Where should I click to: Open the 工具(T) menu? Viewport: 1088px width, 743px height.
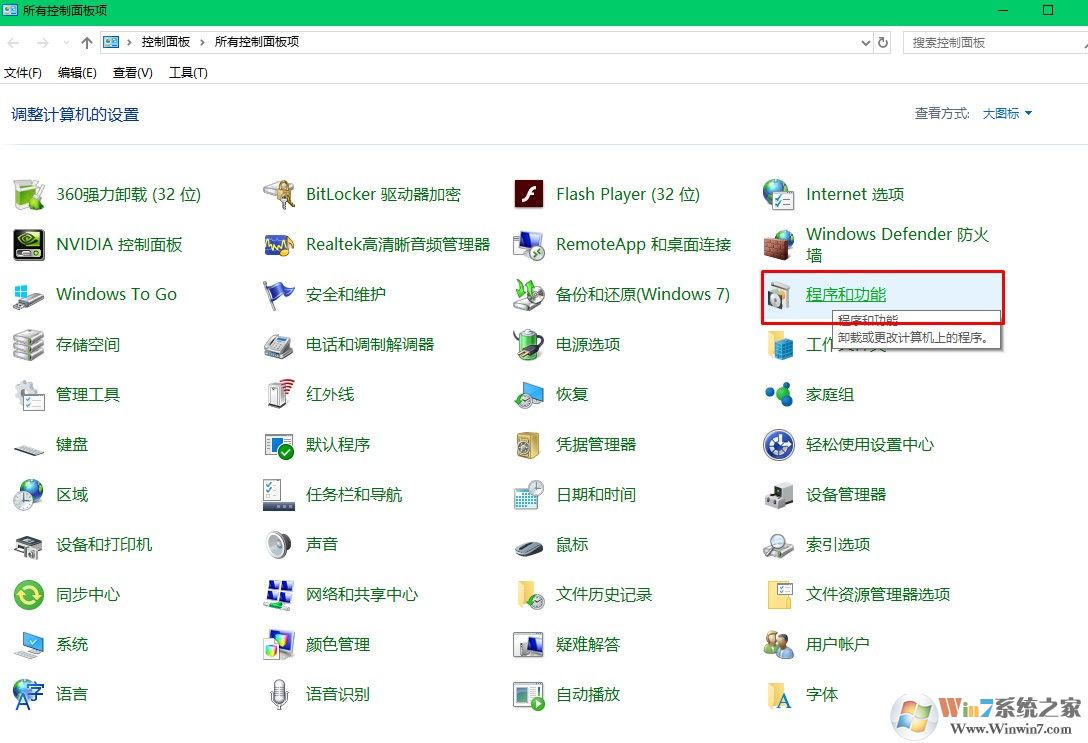188,73
